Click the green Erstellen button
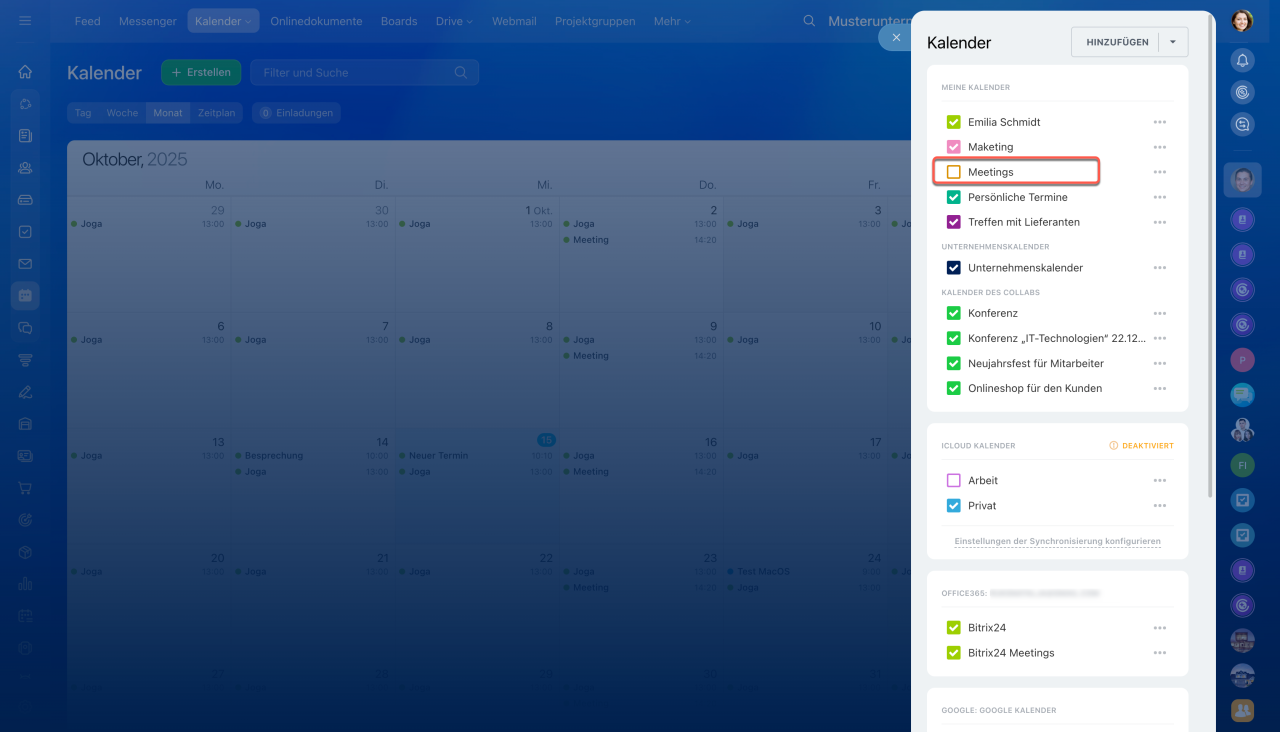Viewport: 1280px width, 732px height. [x=201, y=72]
